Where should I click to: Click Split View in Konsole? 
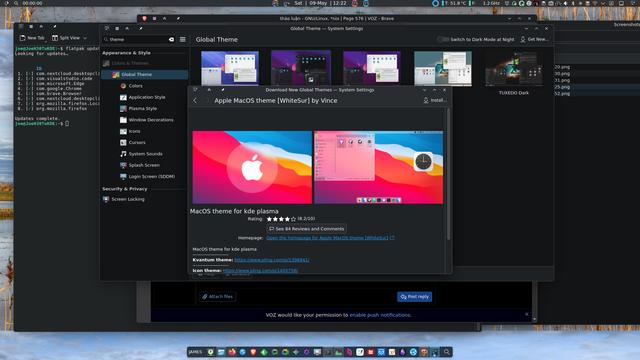coord(66,38)
